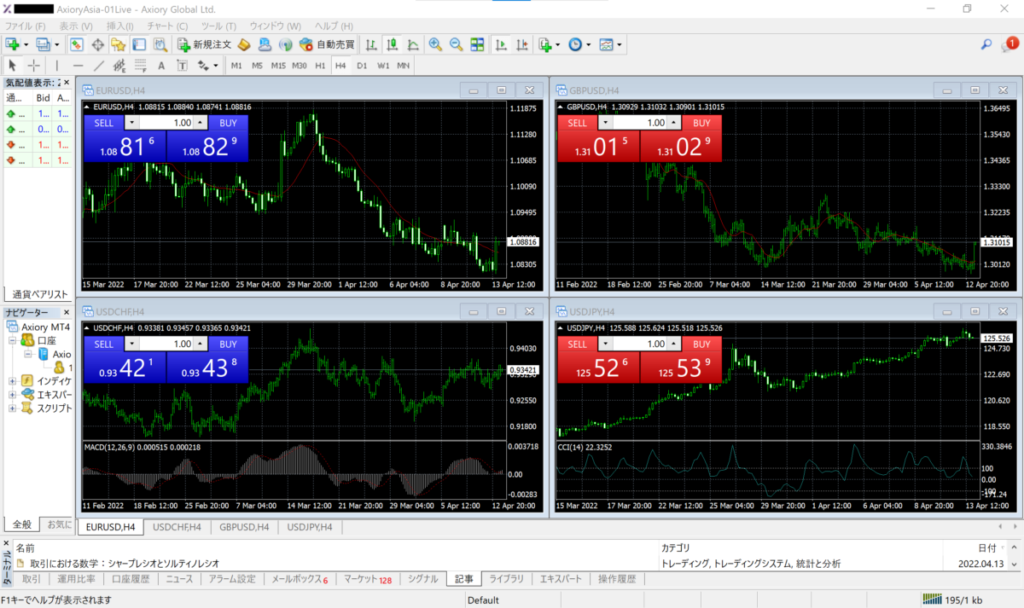Switch to the GBPUSD,H4 chart tab
The image size is (1024, 608).
244,527
